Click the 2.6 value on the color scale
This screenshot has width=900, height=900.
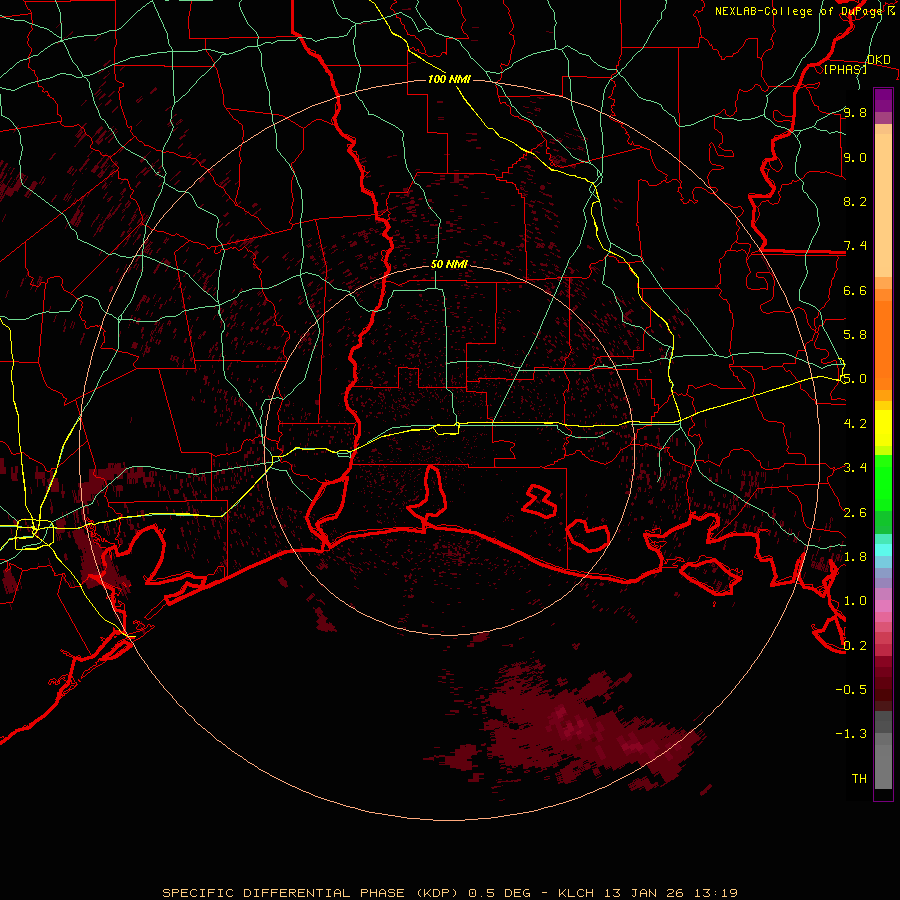(855, 513)
